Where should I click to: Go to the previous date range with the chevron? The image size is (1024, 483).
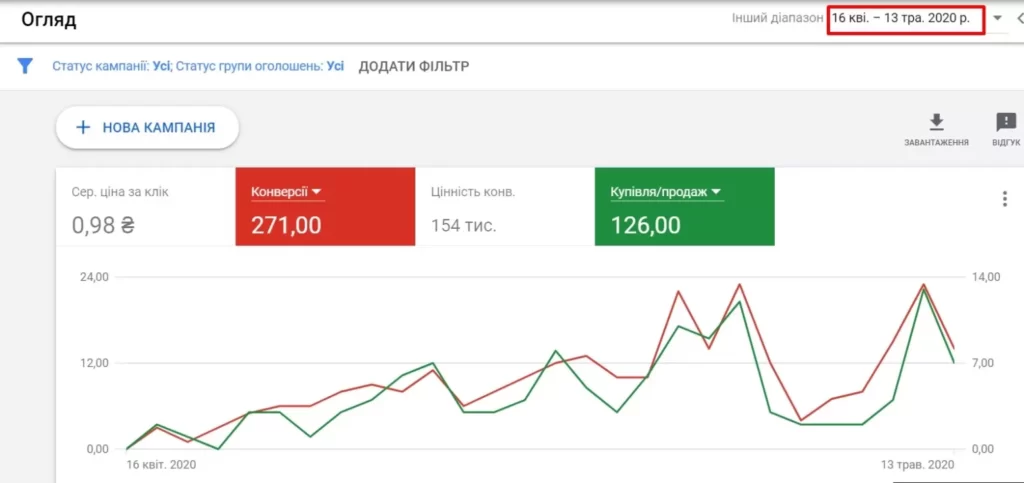pyautogui.click(x=1020, y=18)
